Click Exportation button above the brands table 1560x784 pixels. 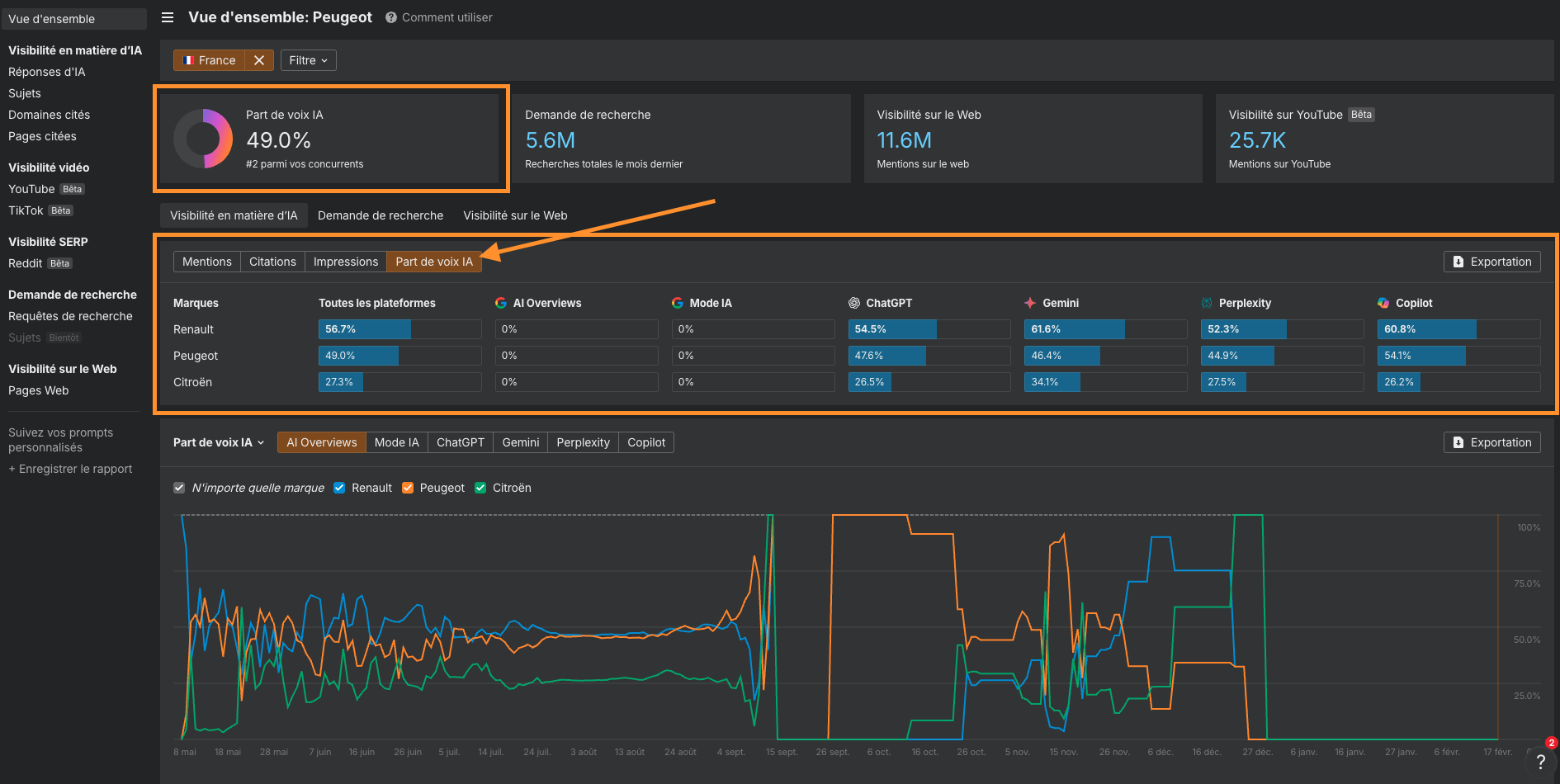1491,262
